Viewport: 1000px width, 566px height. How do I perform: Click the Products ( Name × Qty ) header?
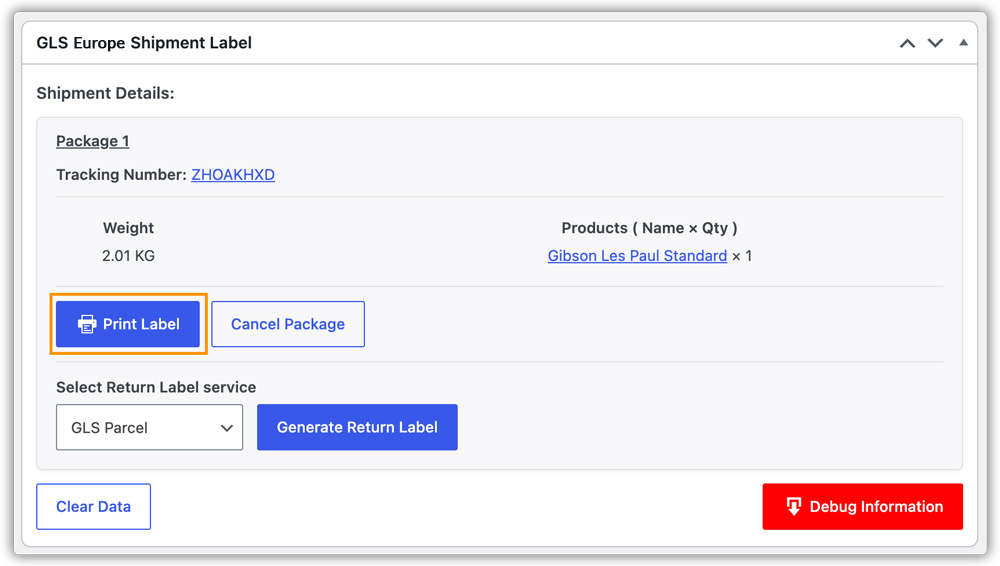649,228
